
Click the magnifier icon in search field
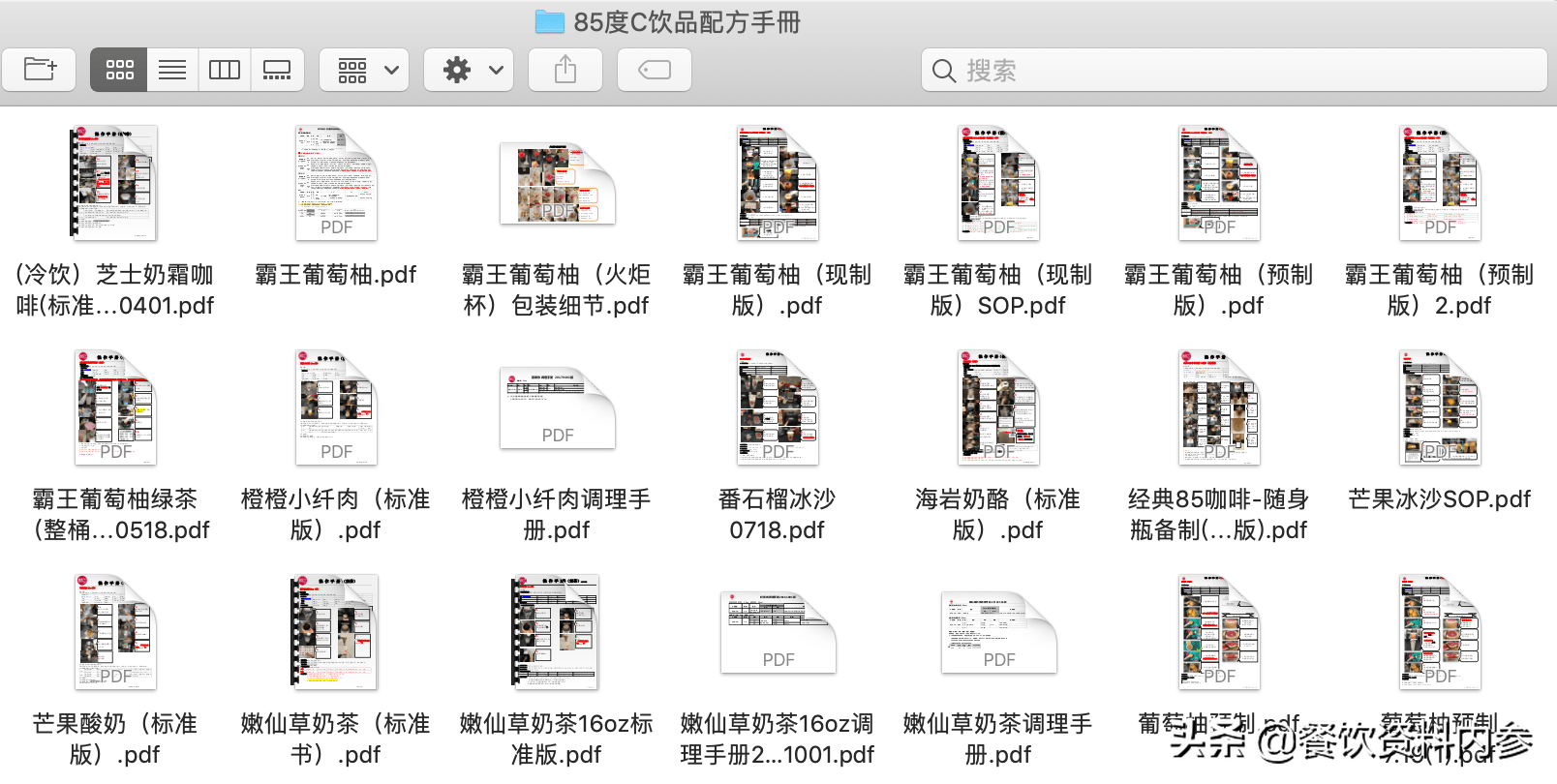(x=943, y=71)
